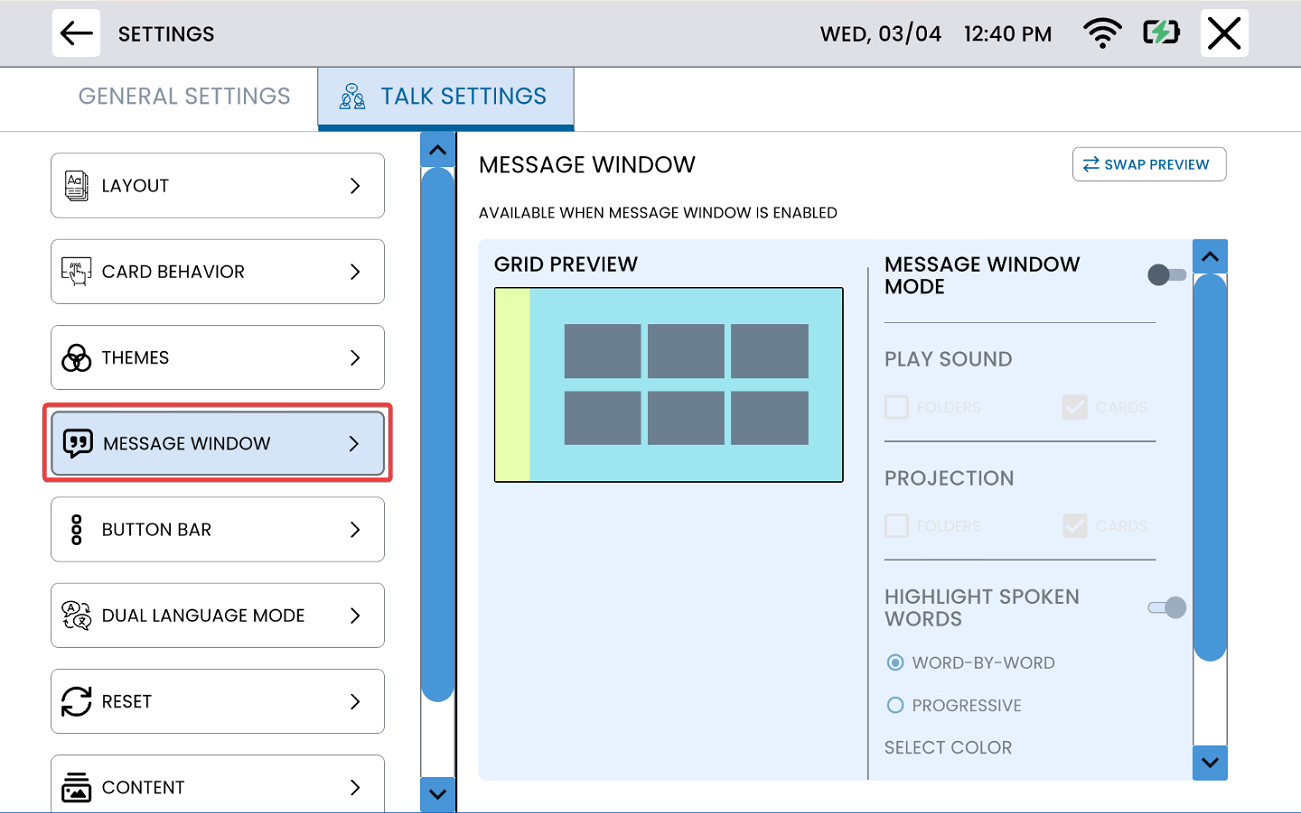
Task: Disable Highlight Spoken Words toggle
Action: 1166,607
